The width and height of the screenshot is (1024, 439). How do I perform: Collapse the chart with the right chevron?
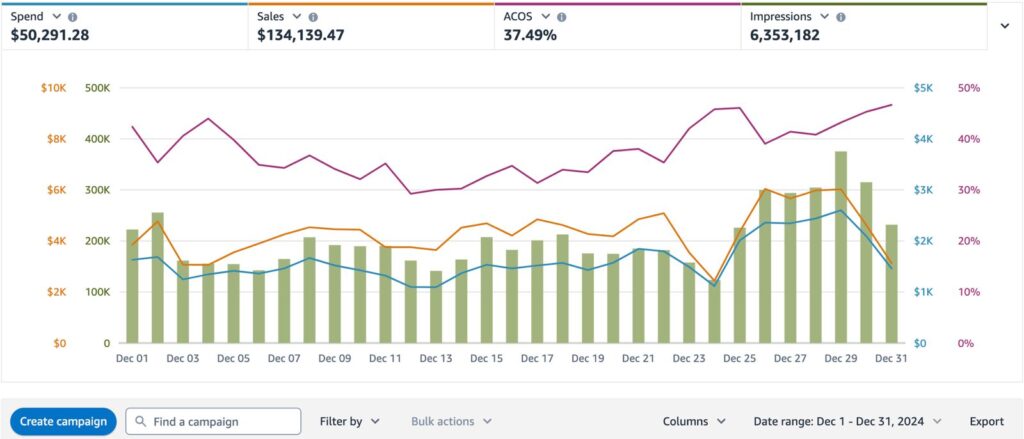coord(1004,26)
